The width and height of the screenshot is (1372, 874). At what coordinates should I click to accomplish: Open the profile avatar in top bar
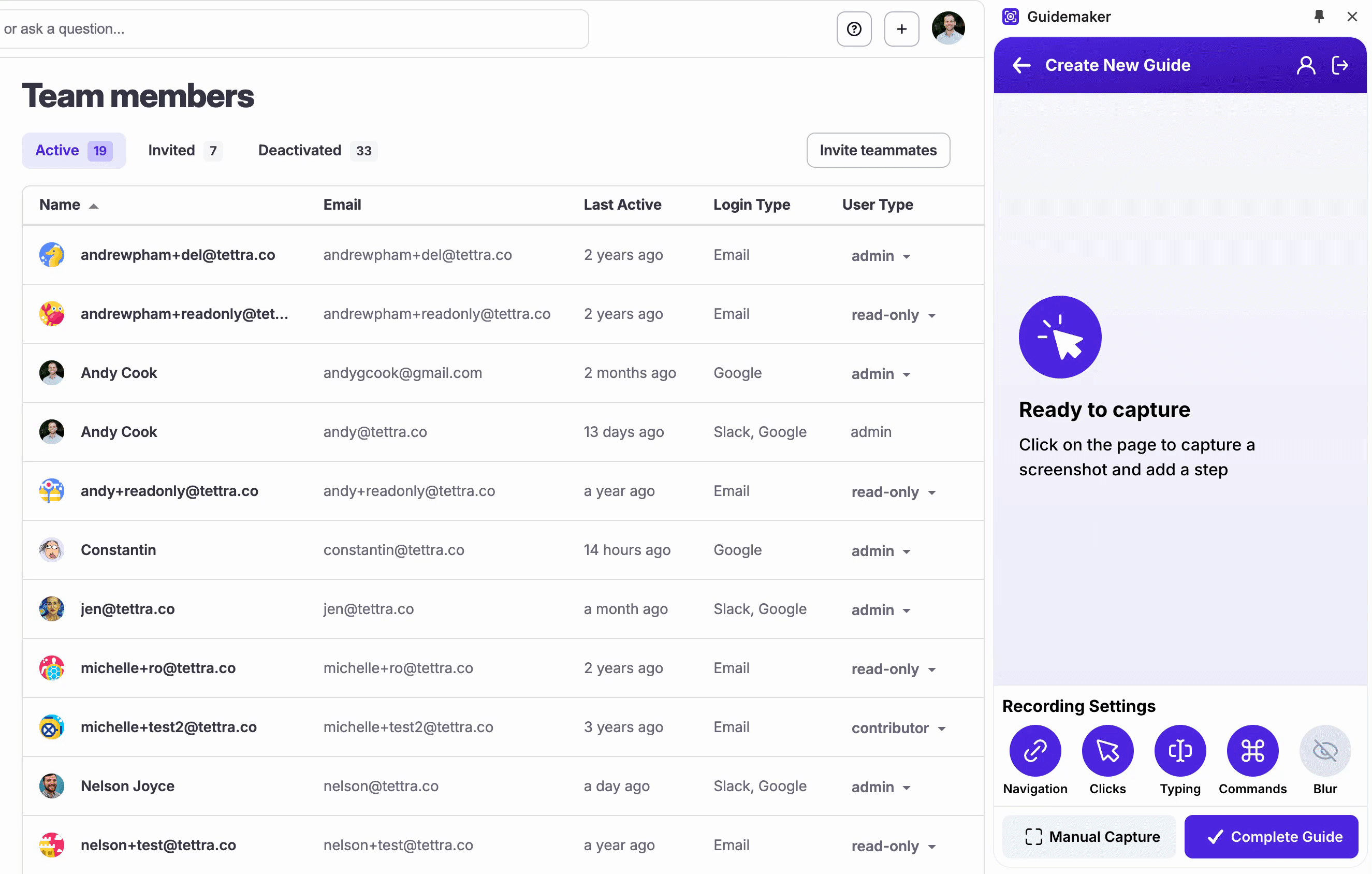coord(947,28)
